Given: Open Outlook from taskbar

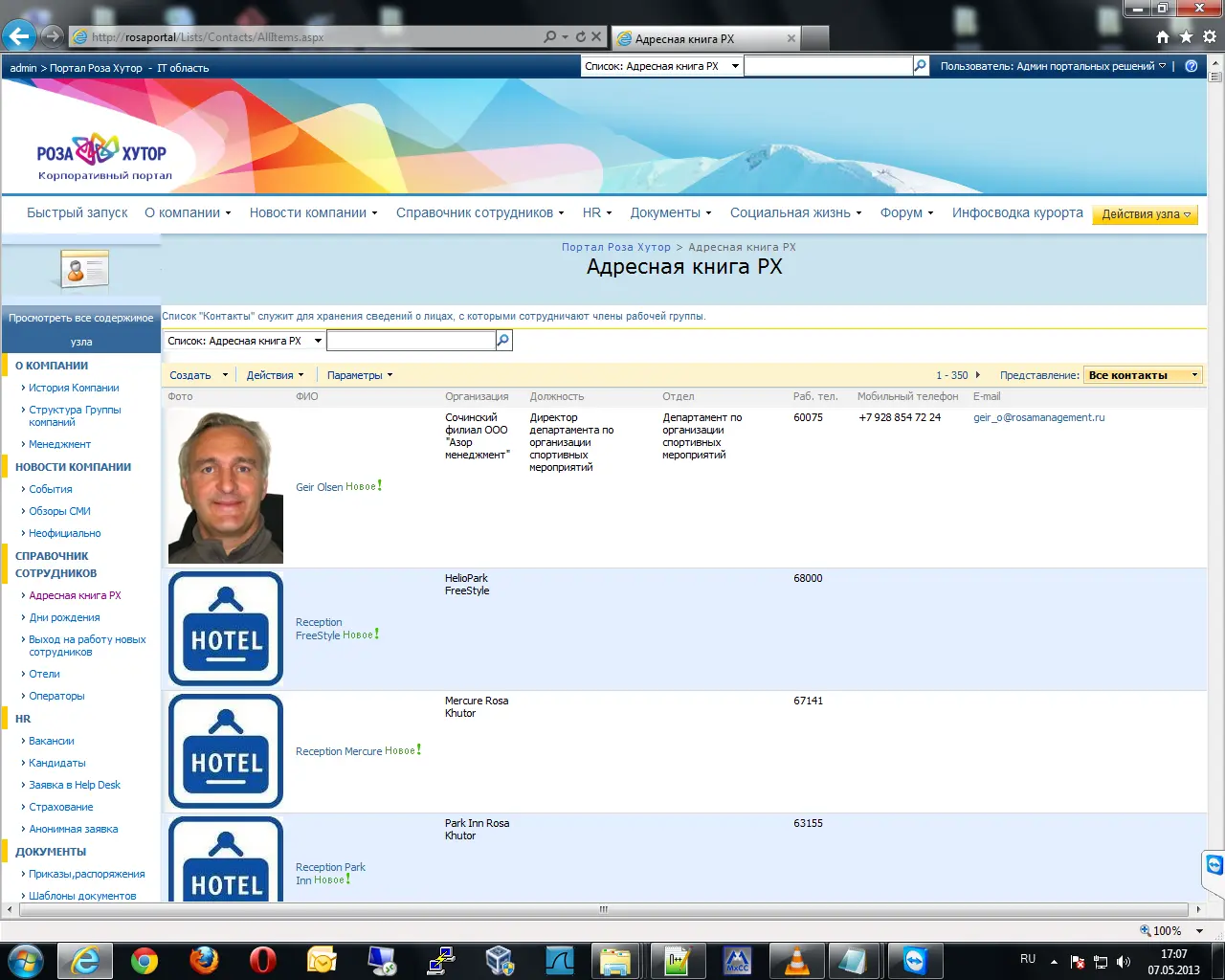Looking at the screenshot, I should pyautogui.click(x=322, y=960).
